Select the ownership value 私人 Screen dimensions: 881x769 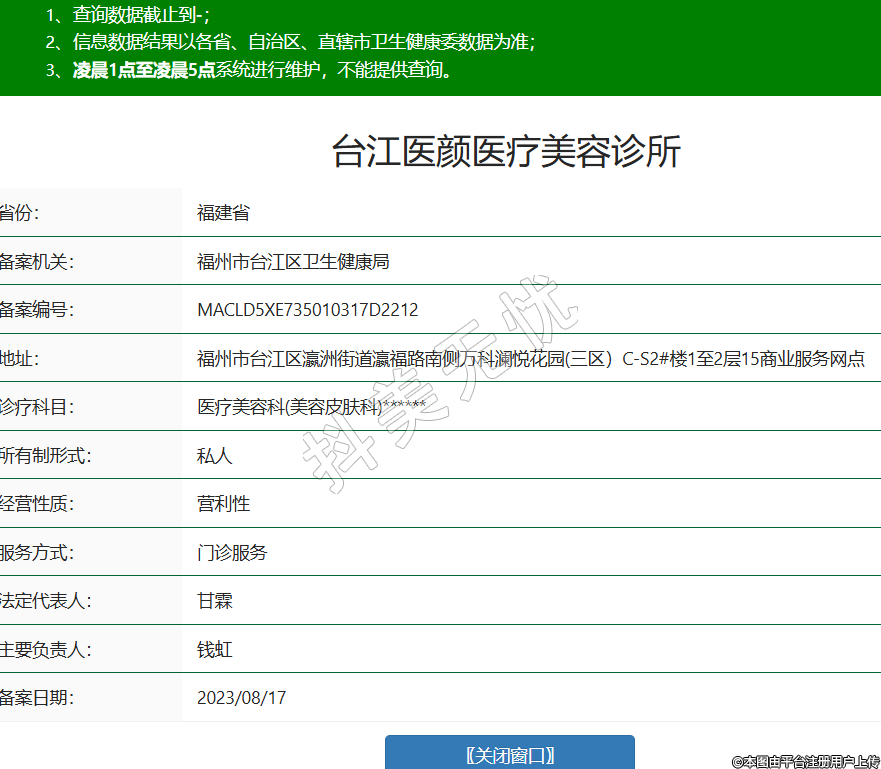(x=214, y=456)
